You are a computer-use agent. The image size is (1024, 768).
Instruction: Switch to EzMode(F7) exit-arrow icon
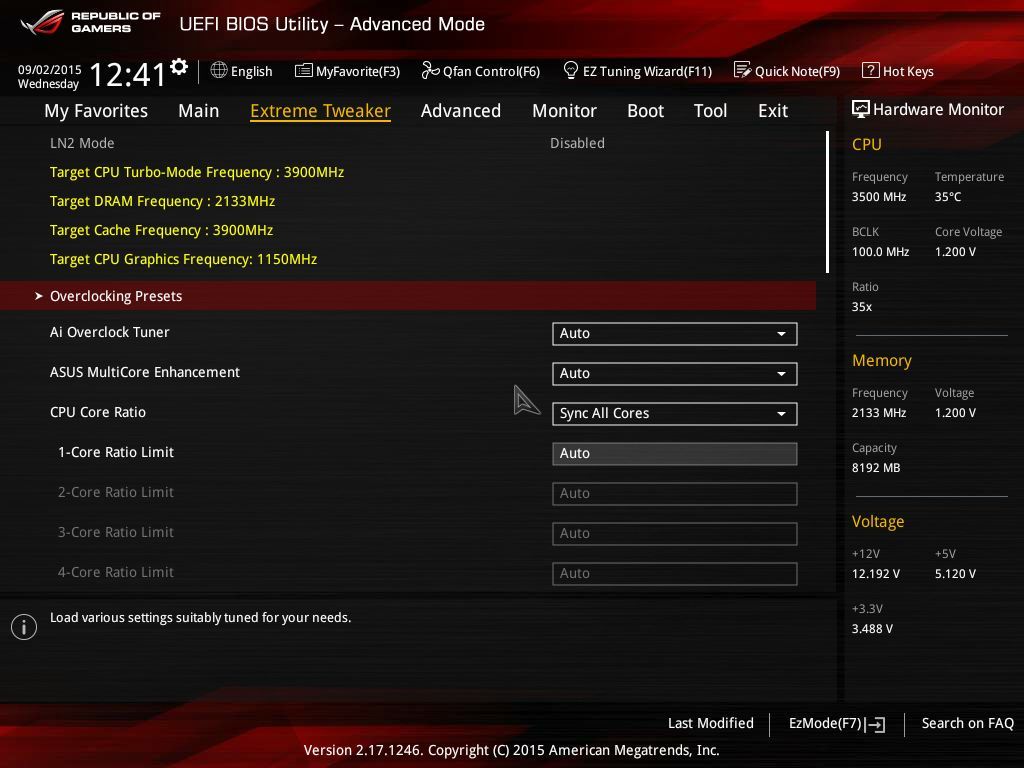click(x=875, y=724)
